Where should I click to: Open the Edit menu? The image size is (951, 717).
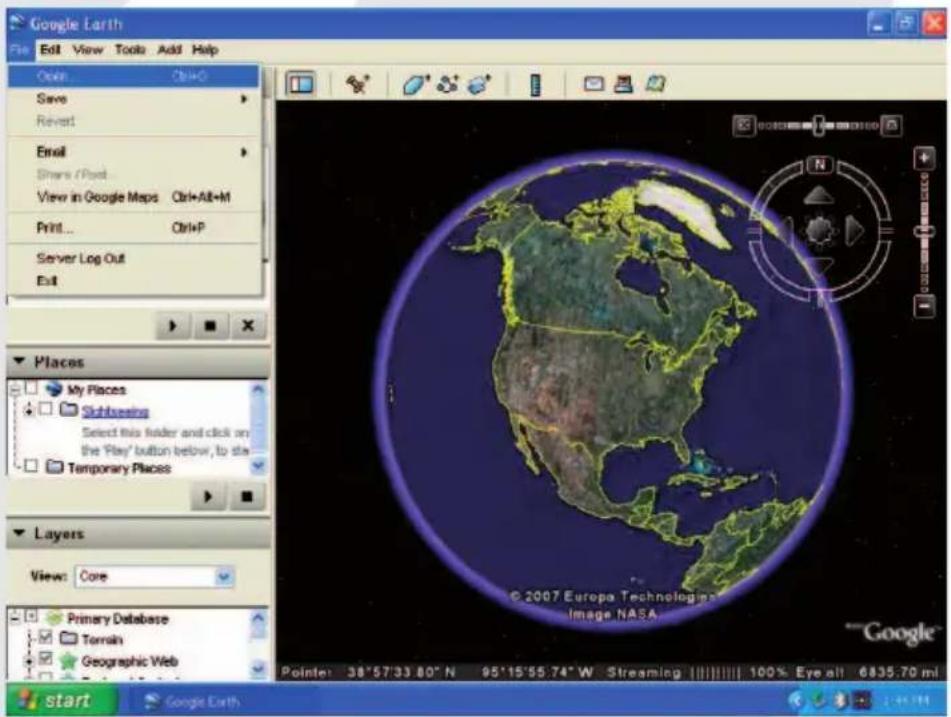click(x=50, y=50)
